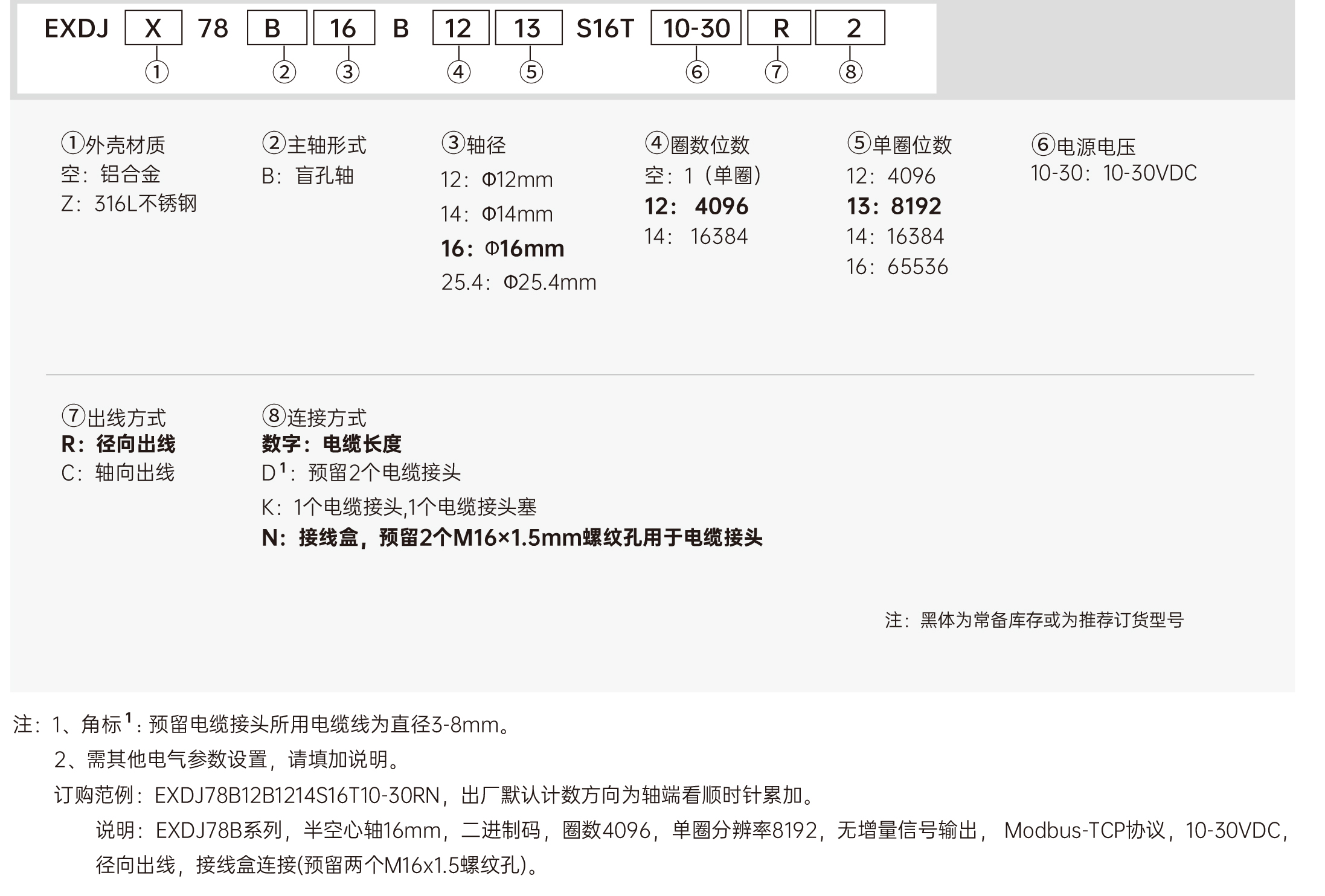Viewport: 1325px width, 896px height.
Task: Select '10-30：10-30VDC' voltage option
Action: click(1114, 173)
